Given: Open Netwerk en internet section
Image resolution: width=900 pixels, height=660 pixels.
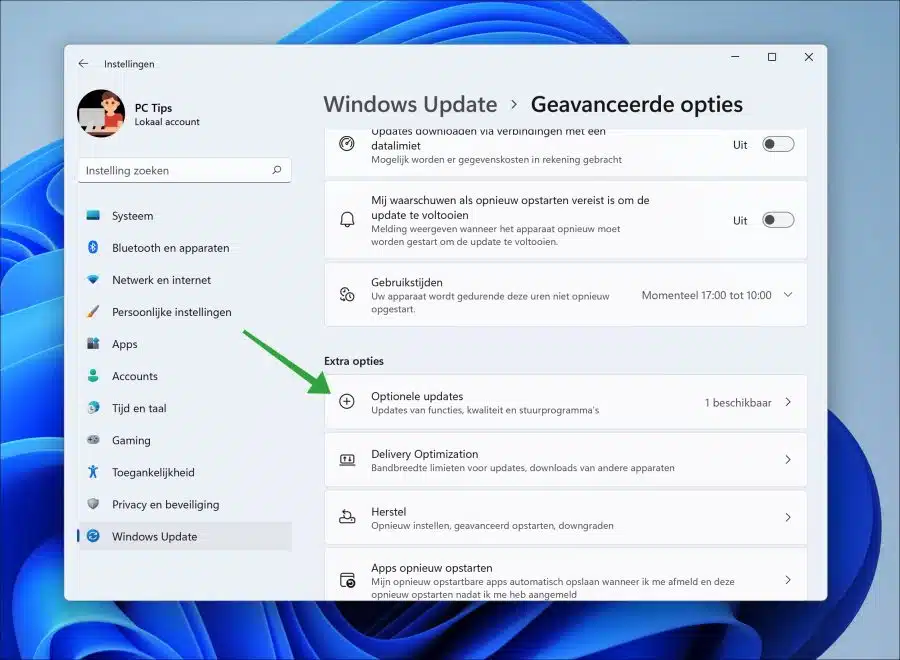Looking at the screenshot, I should coord(185,280).
